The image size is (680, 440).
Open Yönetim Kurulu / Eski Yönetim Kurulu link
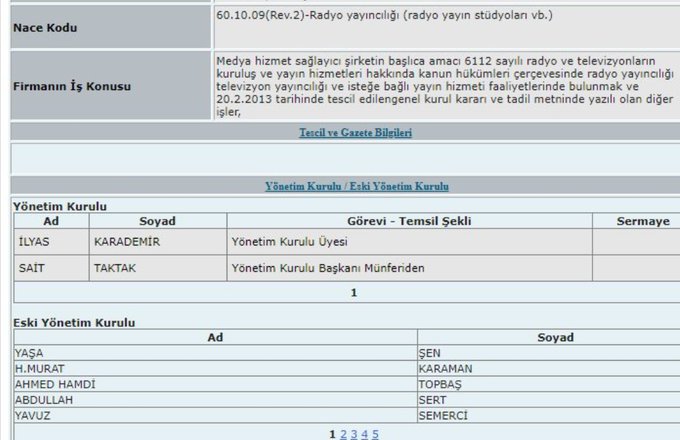tap(357, 187)
